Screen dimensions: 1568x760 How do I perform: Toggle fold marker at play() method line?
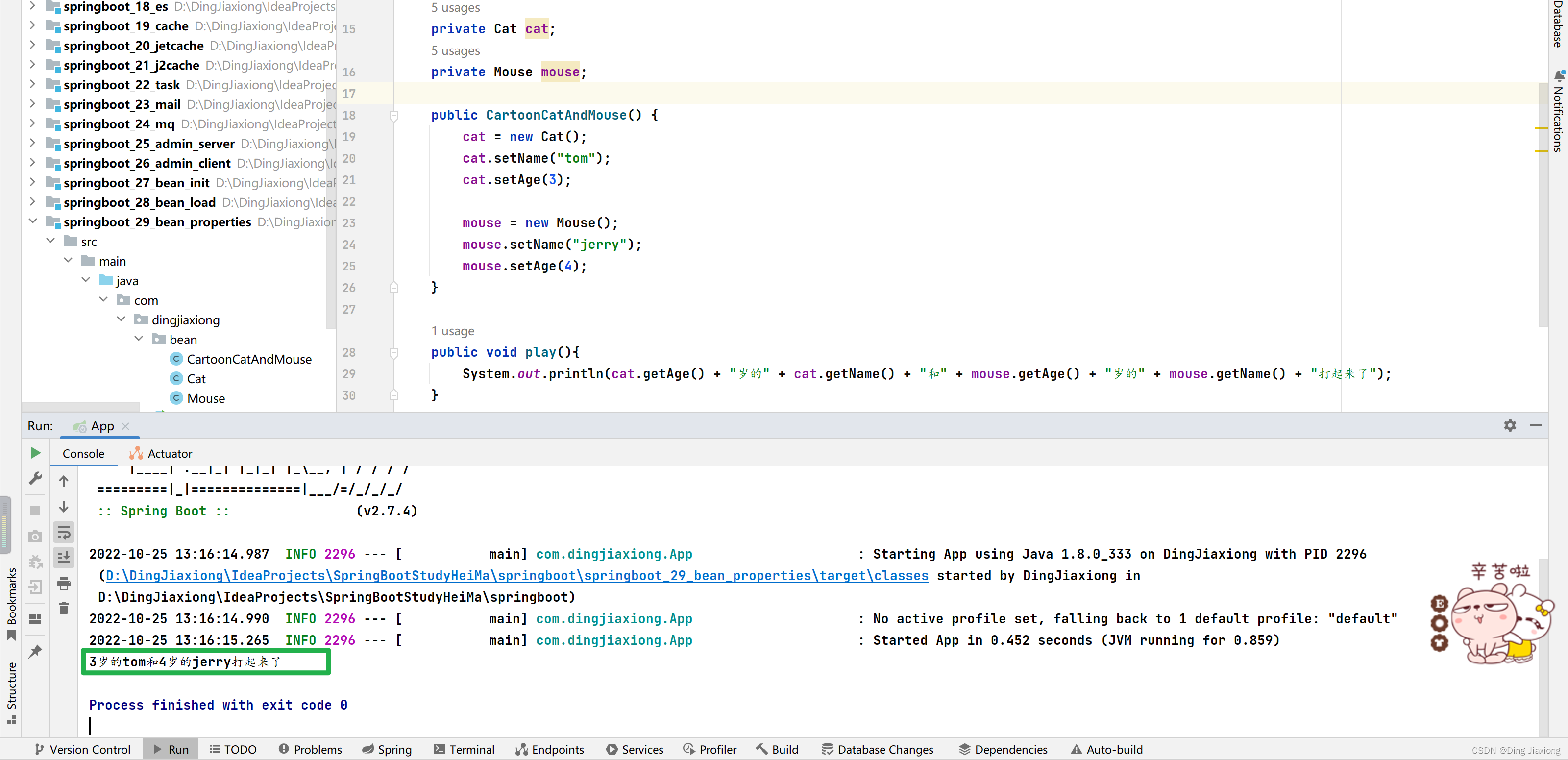[x=394, y=352]
